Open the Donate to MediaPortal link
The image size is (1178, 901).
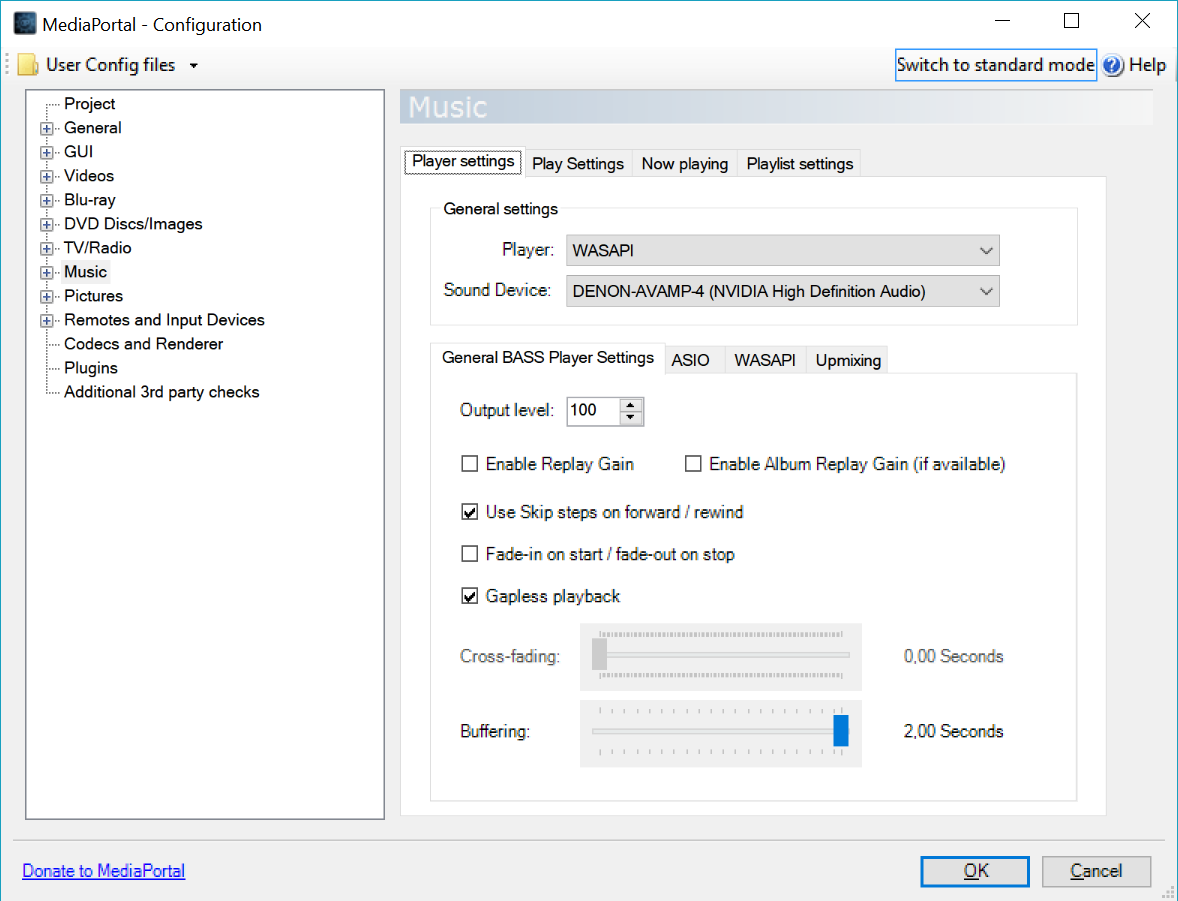[x=103, y=870]
